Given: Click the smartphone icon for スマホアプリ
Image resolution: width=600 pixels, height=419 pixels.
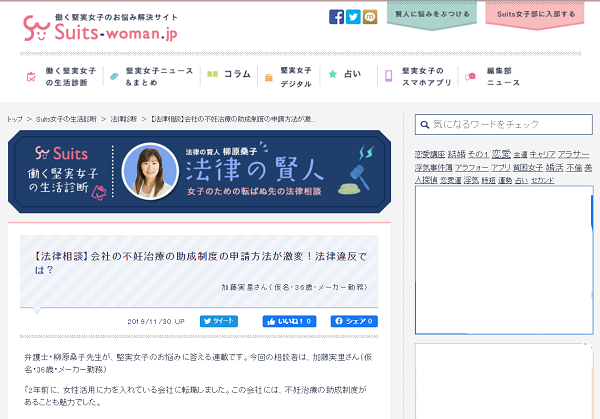Looking at the screenshot, I should click(x=388, y=75).
